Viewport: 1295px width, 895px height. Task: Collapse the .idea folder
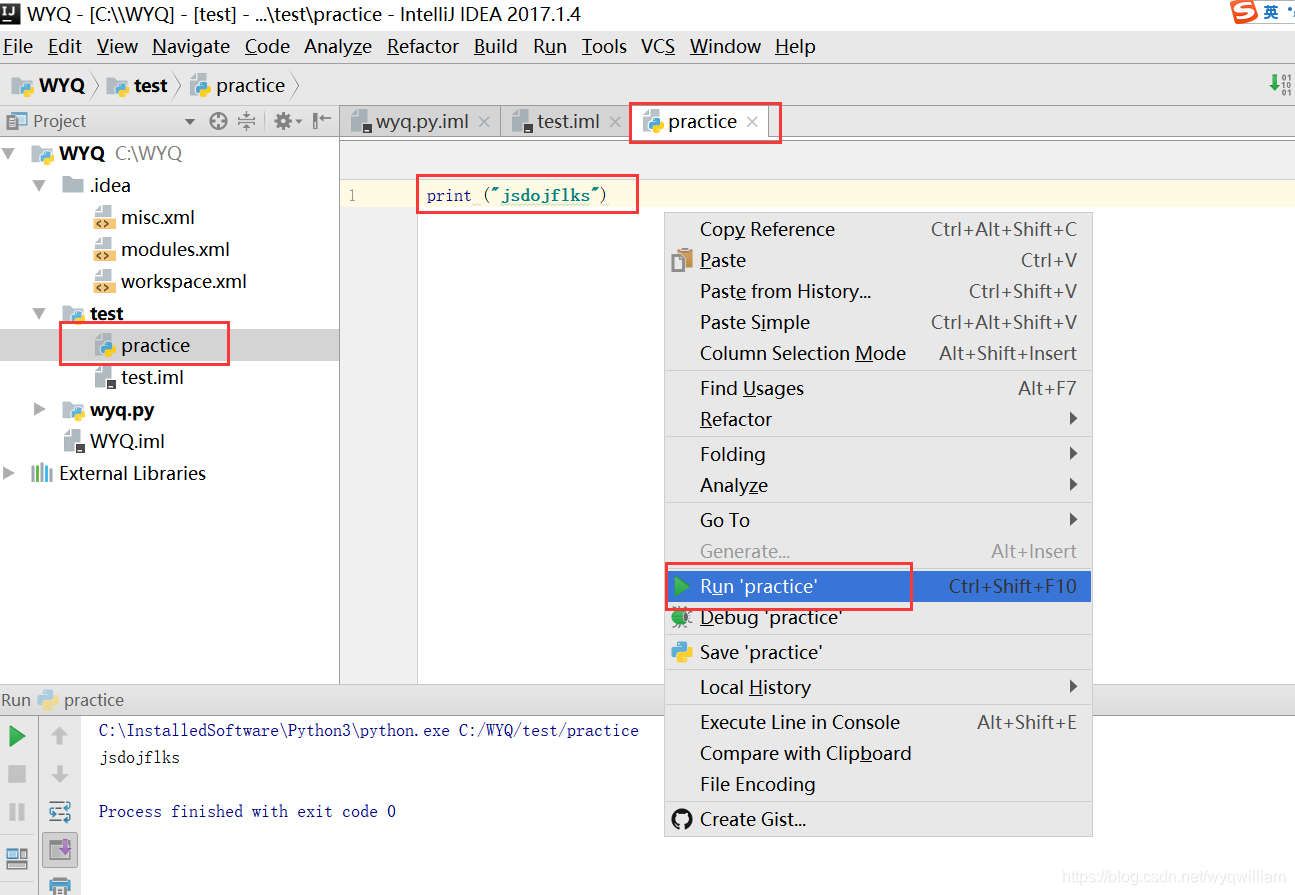(x=39, y=186)
